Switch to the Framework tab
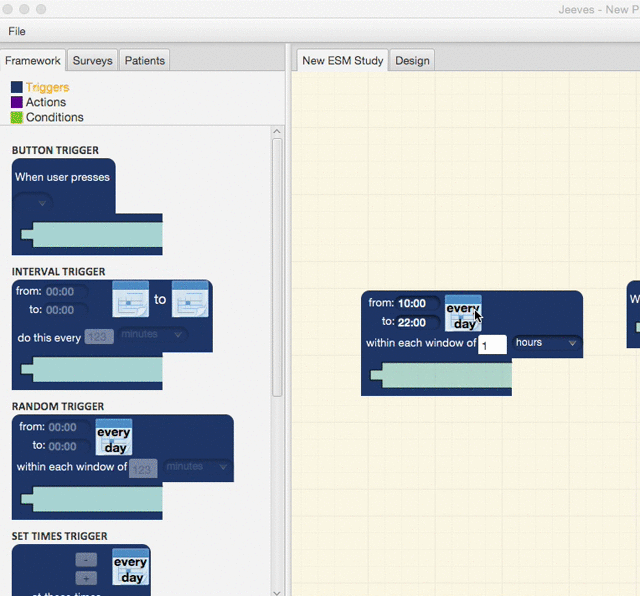The height and width of the screenshot is (596, 640). [x=33, y=61]
